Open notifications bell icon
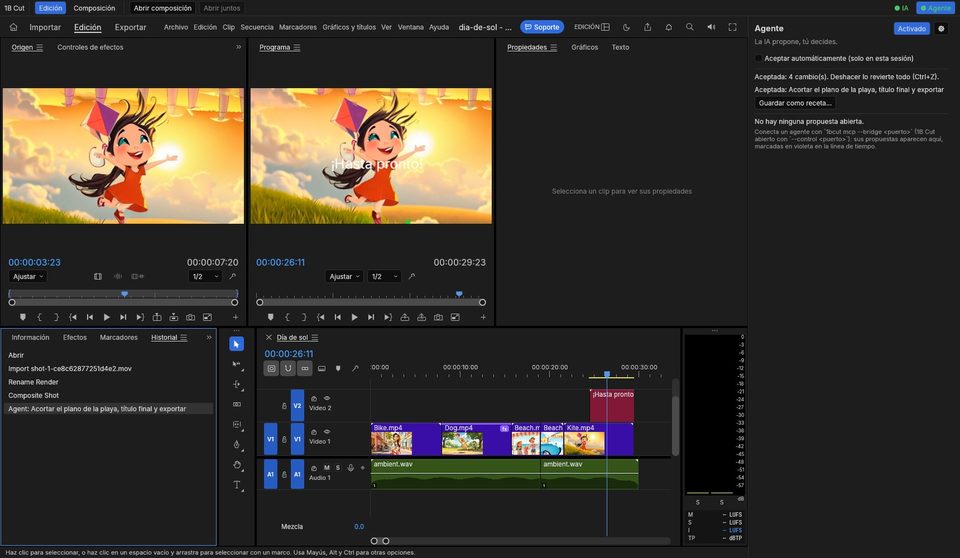Image resolution: width=960 pixels, height=558 pixels. click(669, 27)
